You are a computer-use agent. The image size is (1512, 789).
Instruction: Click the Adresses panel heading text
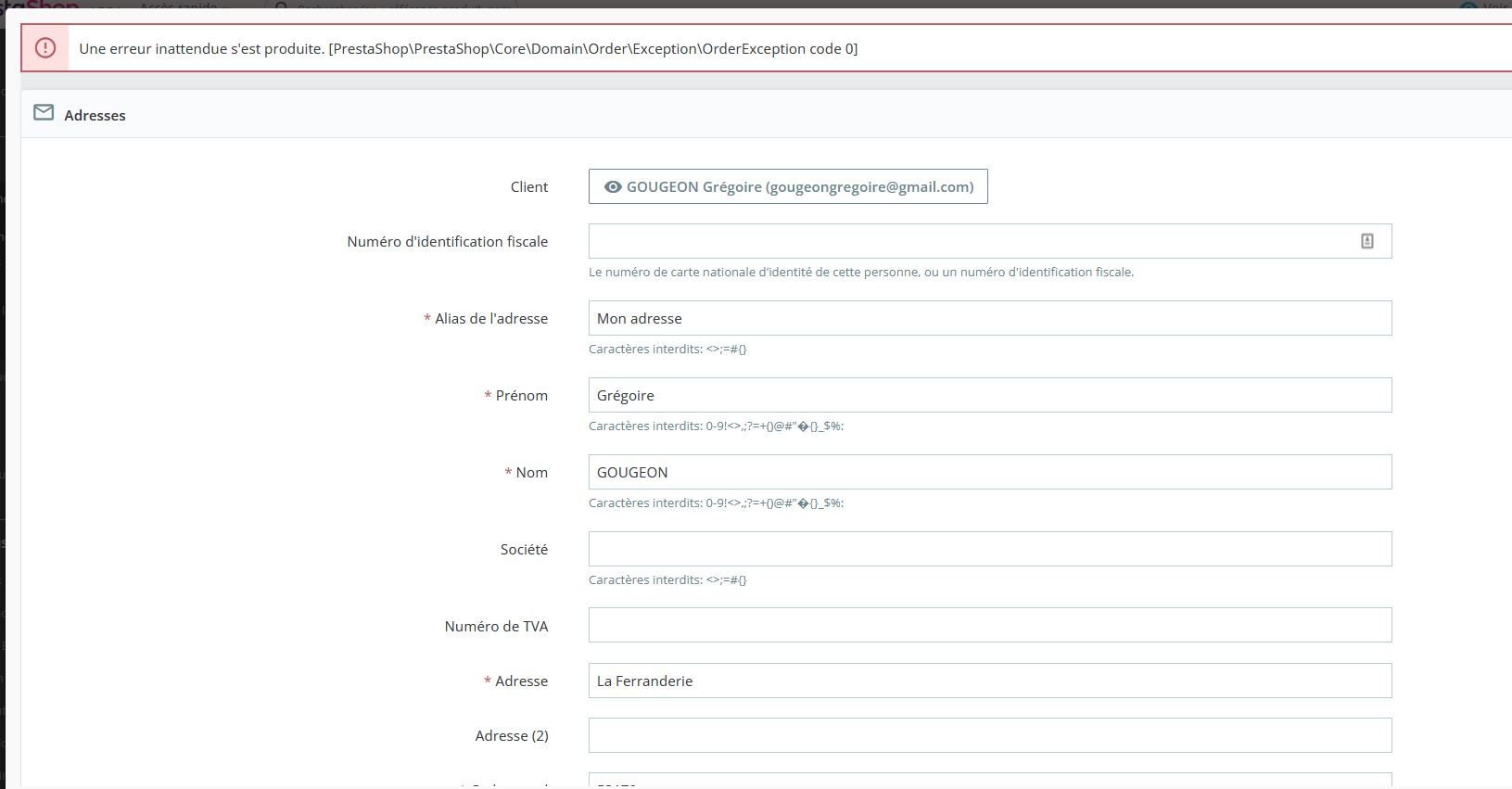95,115
